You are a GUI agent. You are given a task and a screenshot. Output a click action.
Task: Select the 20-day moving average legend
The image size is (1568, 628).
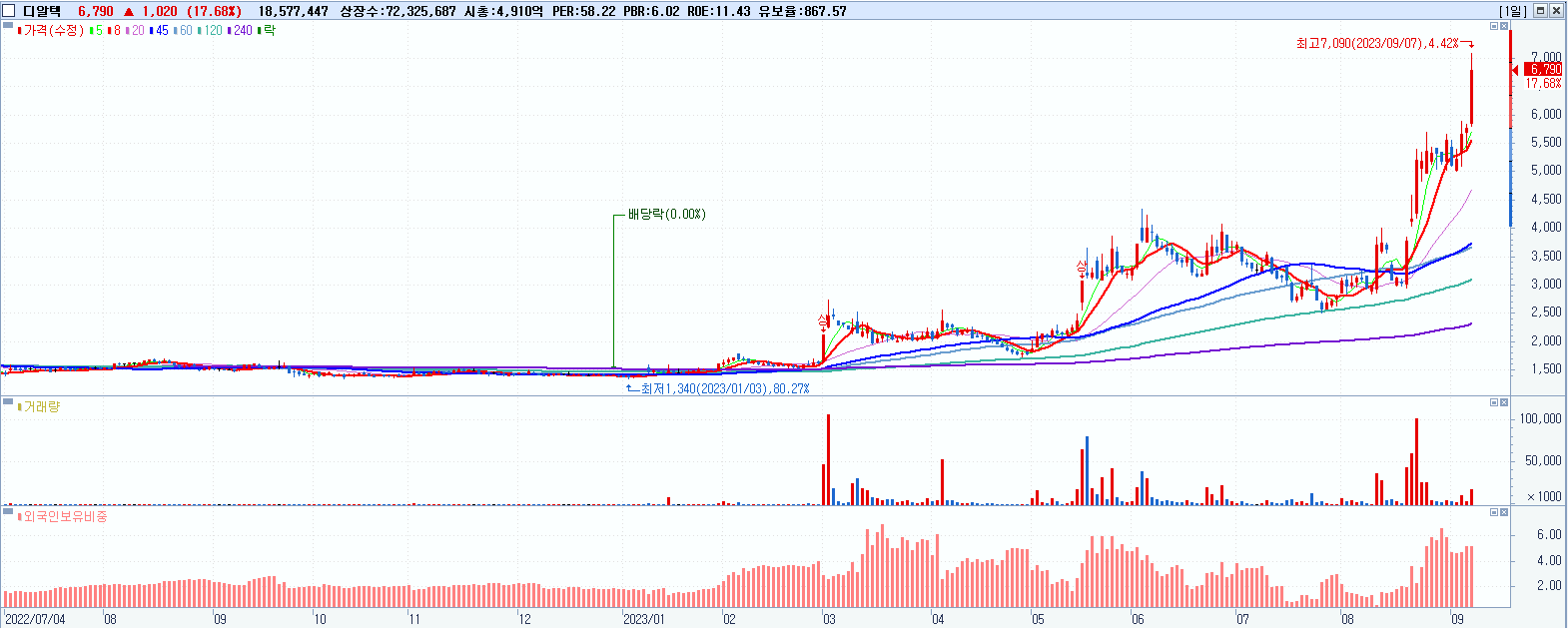(135, 31)
